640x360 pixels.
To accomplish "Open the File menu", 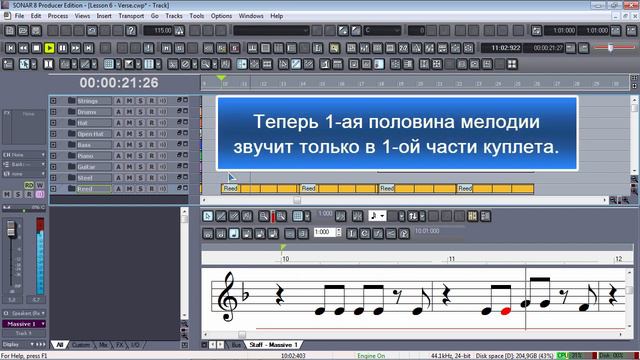I will pos(19,16).
